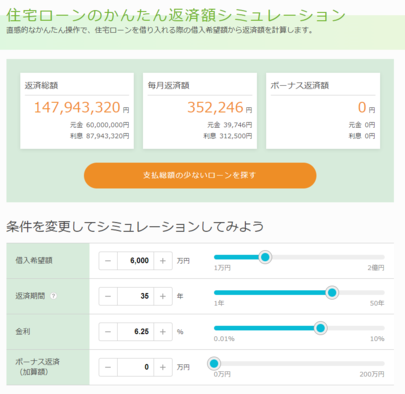The height and width of the screenshot is (394, 405).
Task: Increase 返済期間 with plus button
Action: coord(163,296)
